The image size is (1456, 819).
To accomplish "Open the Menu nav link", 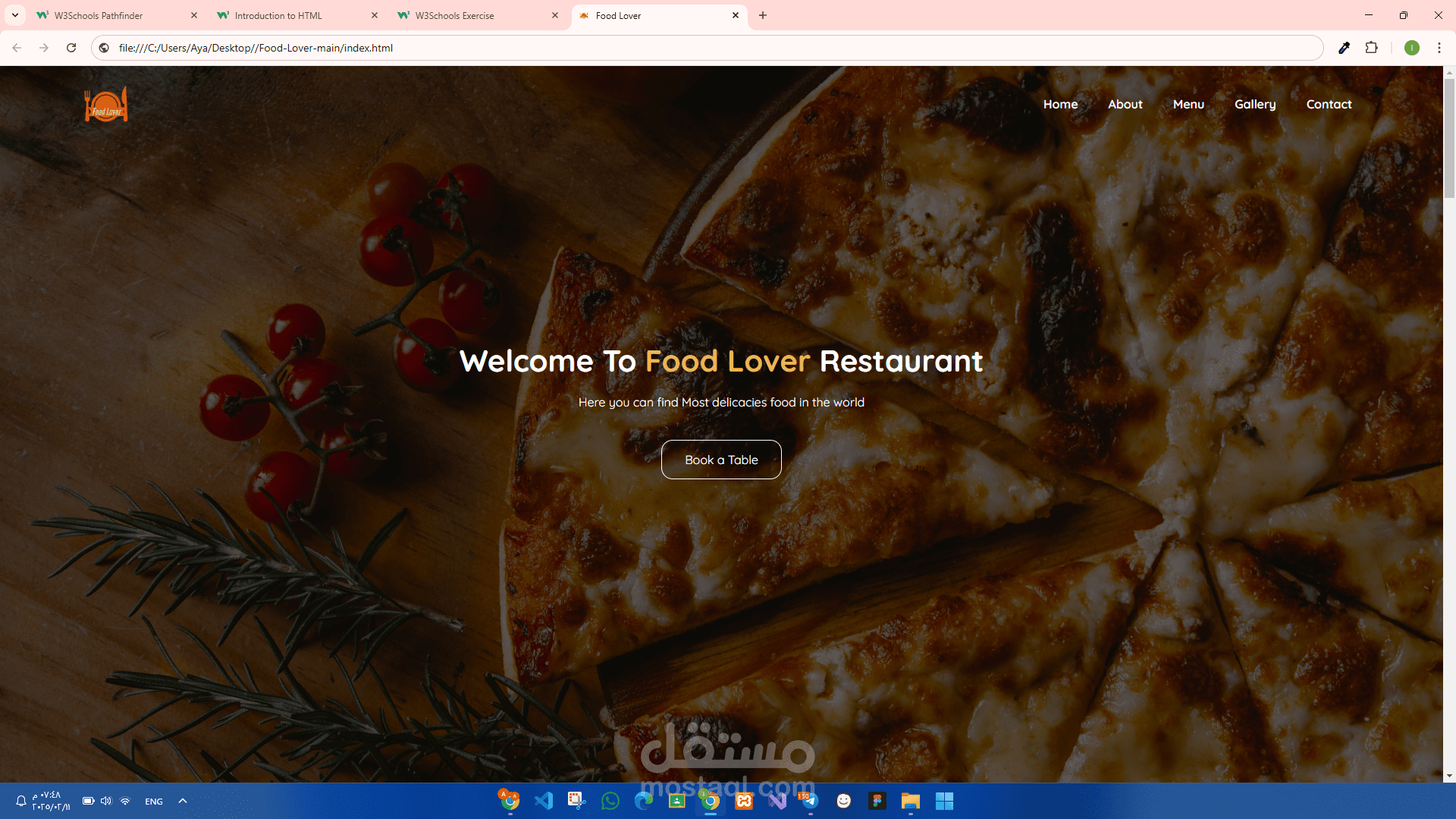I will point(1188,105).
